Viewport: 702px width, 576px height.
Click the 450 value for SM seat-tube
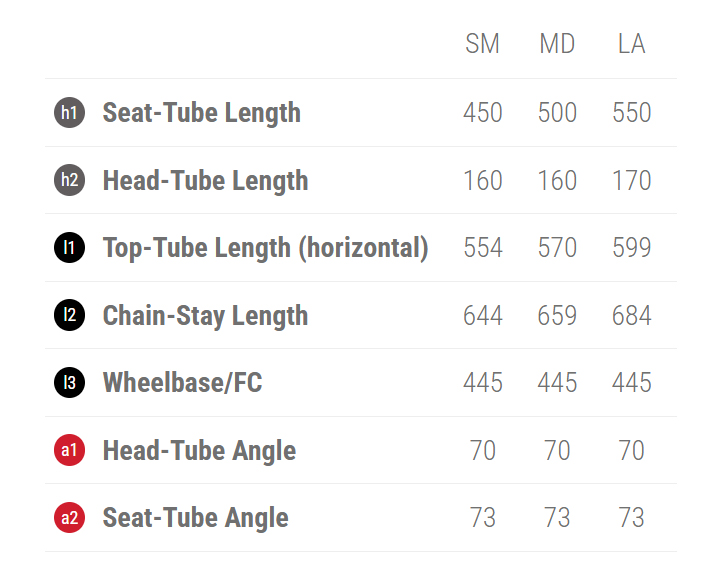(482, 113)
